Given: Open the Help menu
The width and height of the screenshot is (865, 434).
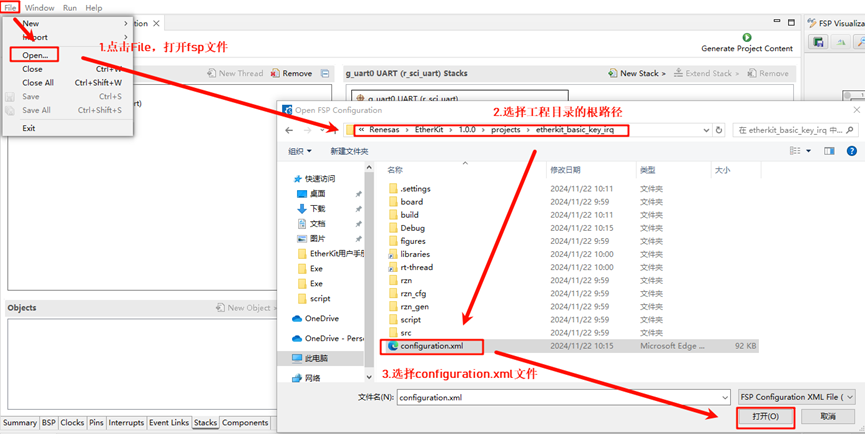Looking at the screenshot, I should [x=94, y=8].
